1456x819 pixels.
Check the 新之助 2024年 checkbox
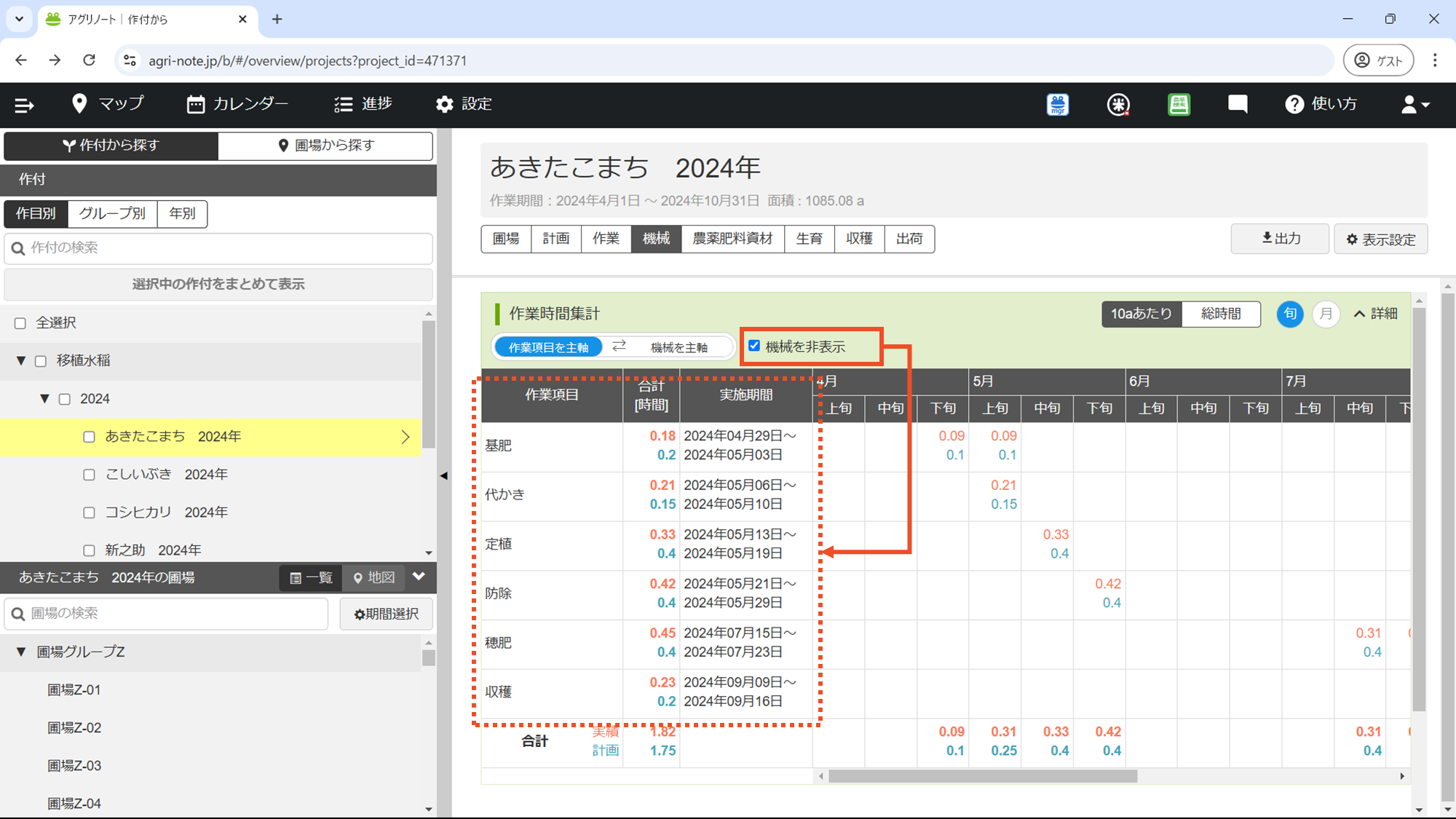click(x=89, y=550)
